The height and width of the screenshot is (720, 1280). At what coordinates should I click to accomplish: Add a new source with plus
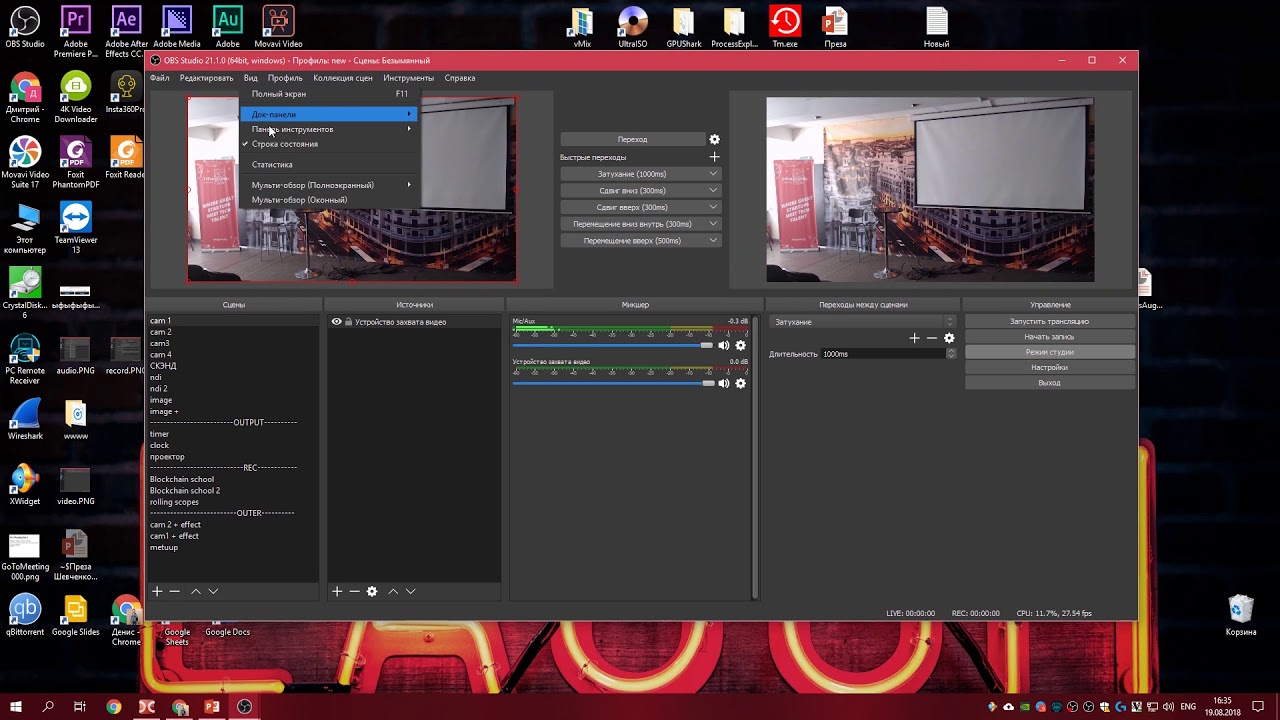(x=337, y=591)
